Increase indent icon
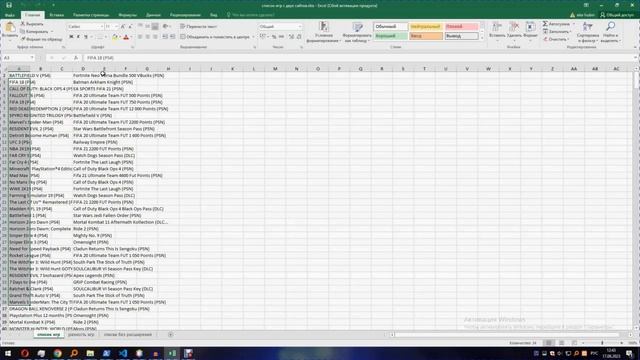 tap(173, 37)
